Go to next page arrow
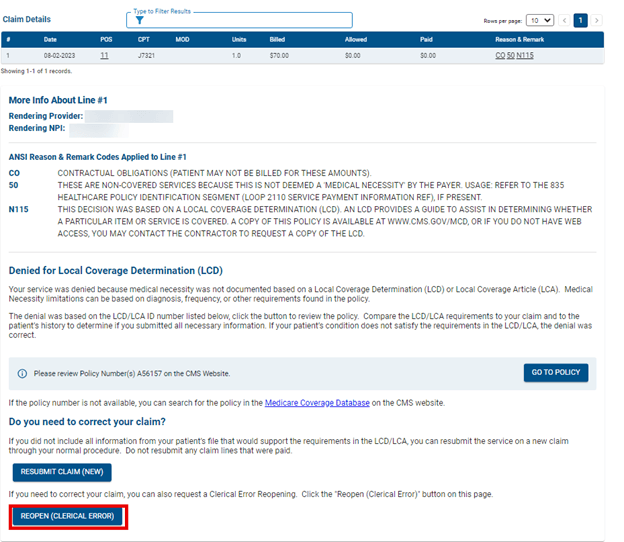This screenshot has height=542, width=624. tap(597, 20)
